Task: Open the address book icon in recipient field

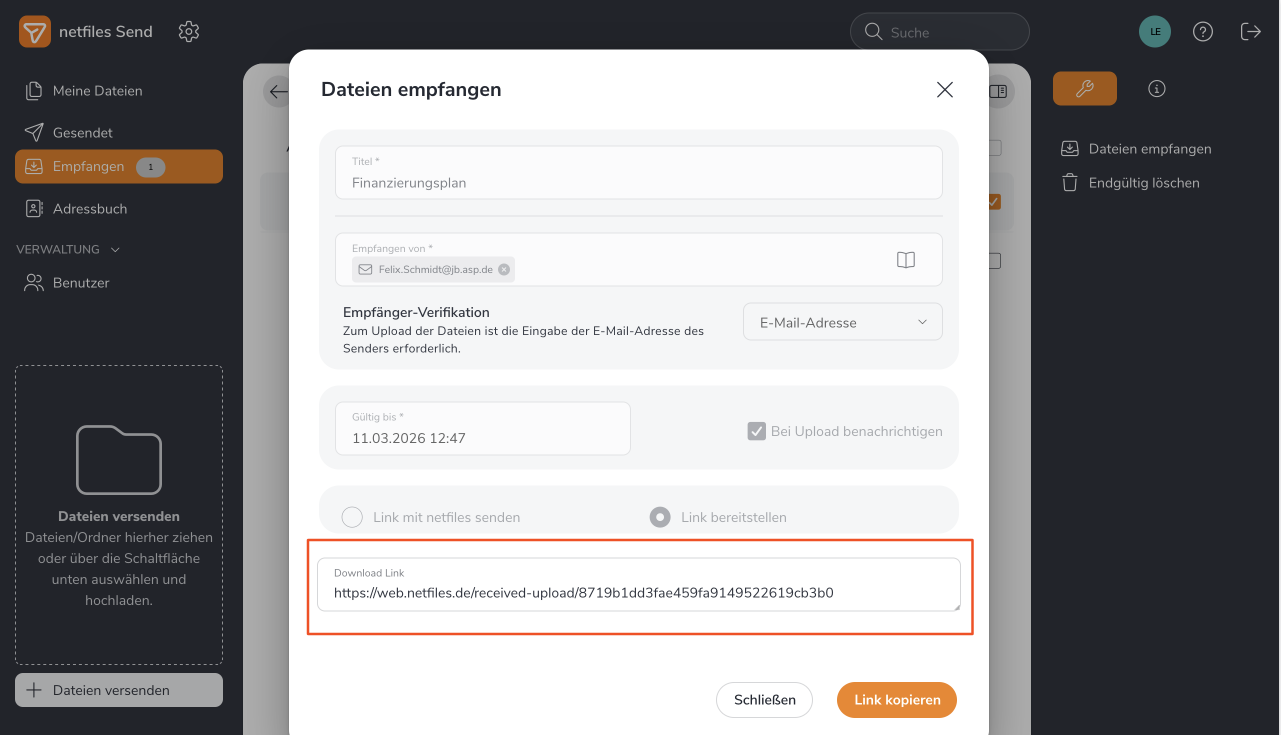Action: pyautogui.click(x=905, y=260)
